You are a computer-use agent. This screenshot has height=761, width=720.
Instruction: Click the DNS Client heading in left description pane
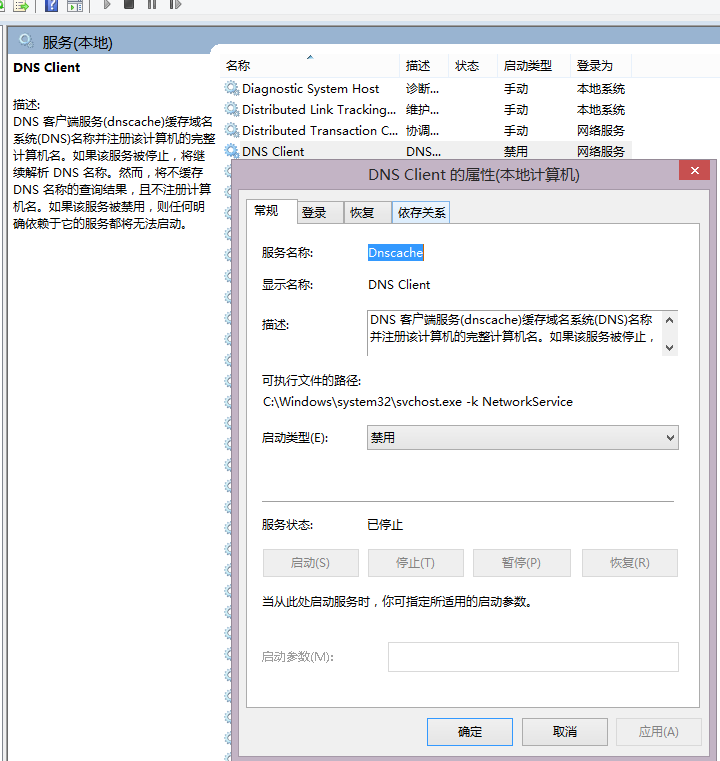pos(47,67)
